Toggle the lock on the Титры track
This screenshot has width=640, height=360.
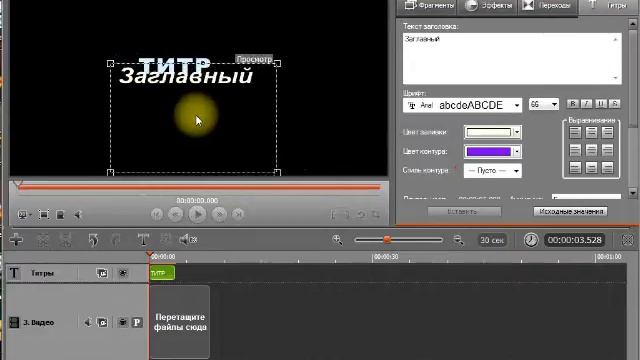(123, 273)
